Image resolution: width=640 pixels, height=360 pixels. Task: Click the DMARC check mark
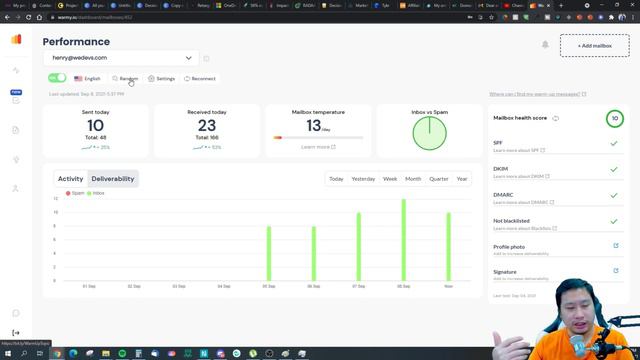pos(614,196)
